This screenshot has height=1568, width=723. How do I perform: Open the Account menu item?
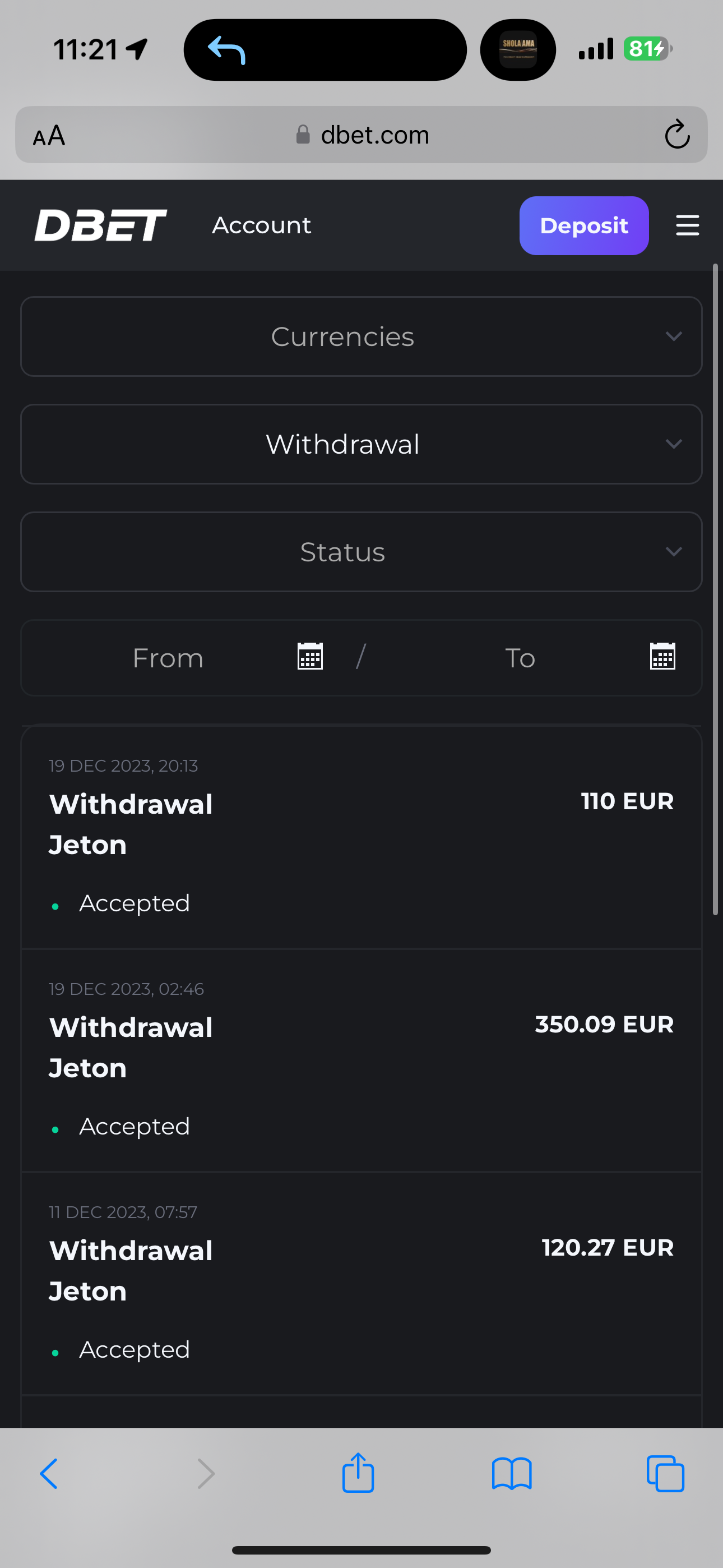[x=261, y=225]
